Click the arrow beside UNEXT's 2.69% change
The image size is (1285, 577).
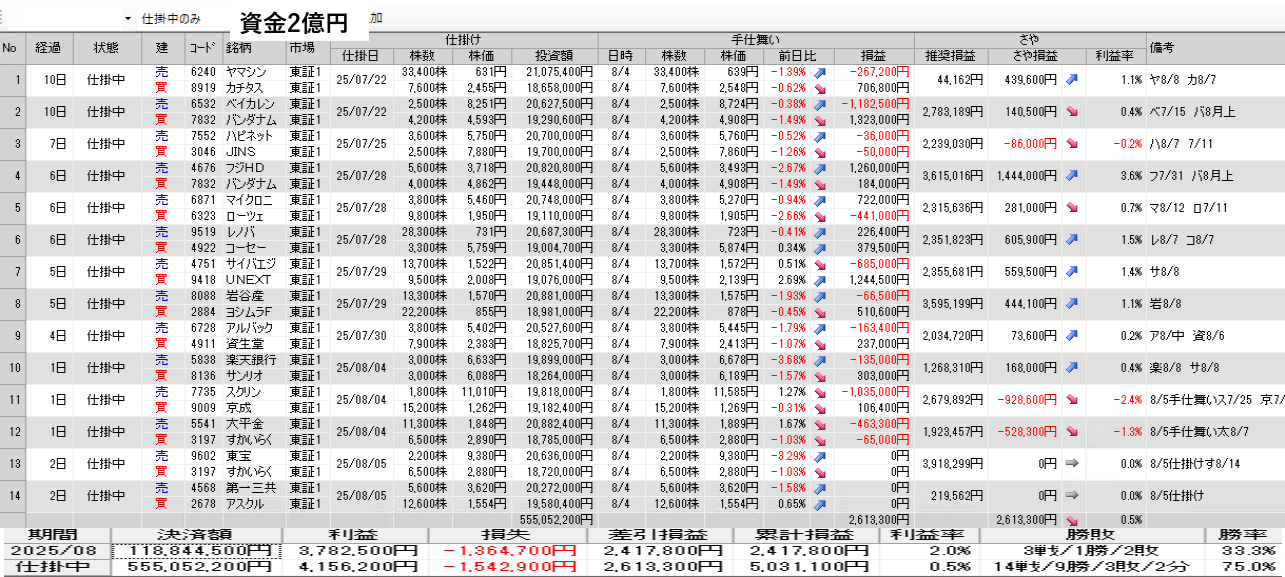point(820,280)
